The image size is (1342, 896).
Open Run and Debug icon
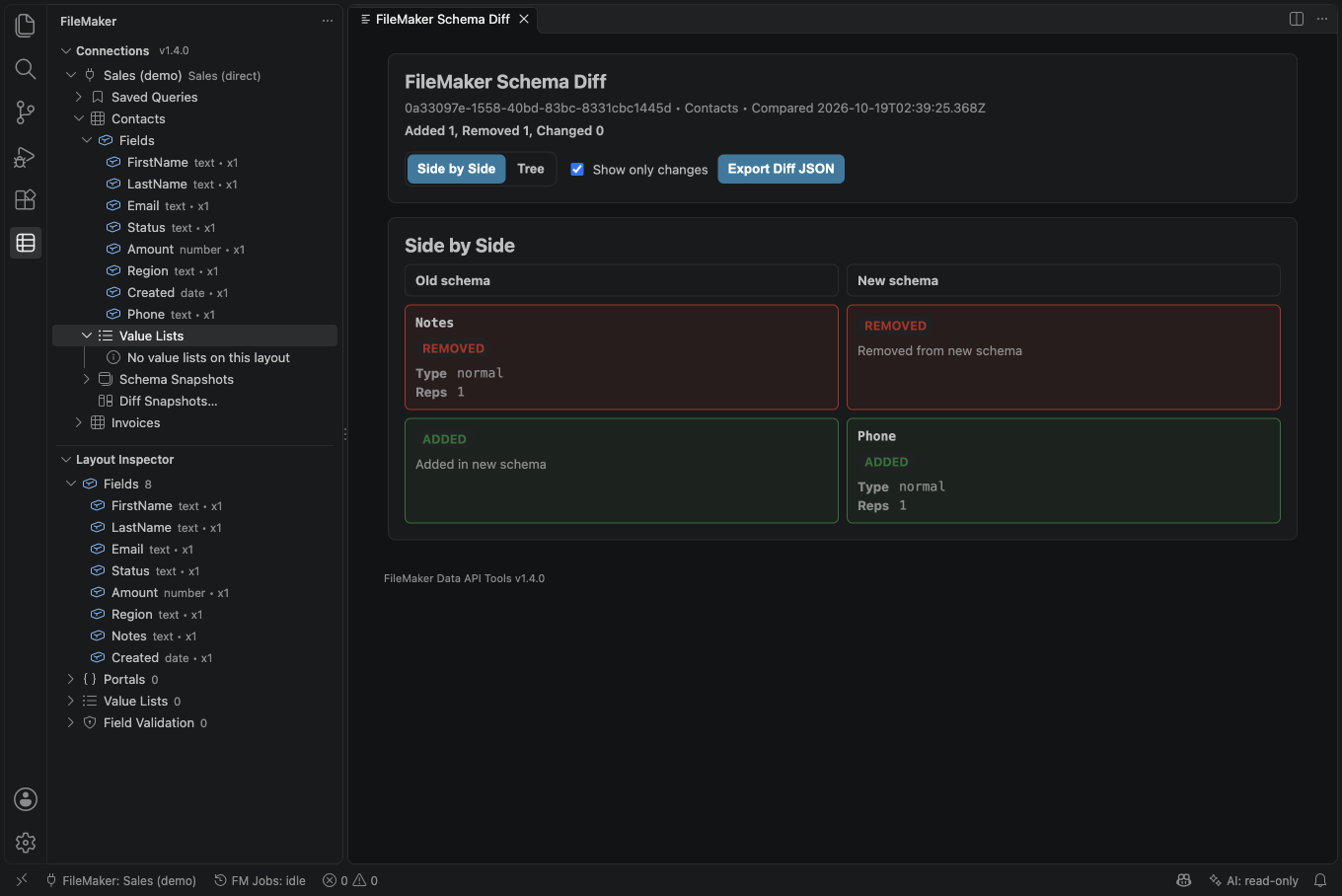point(26,156)
